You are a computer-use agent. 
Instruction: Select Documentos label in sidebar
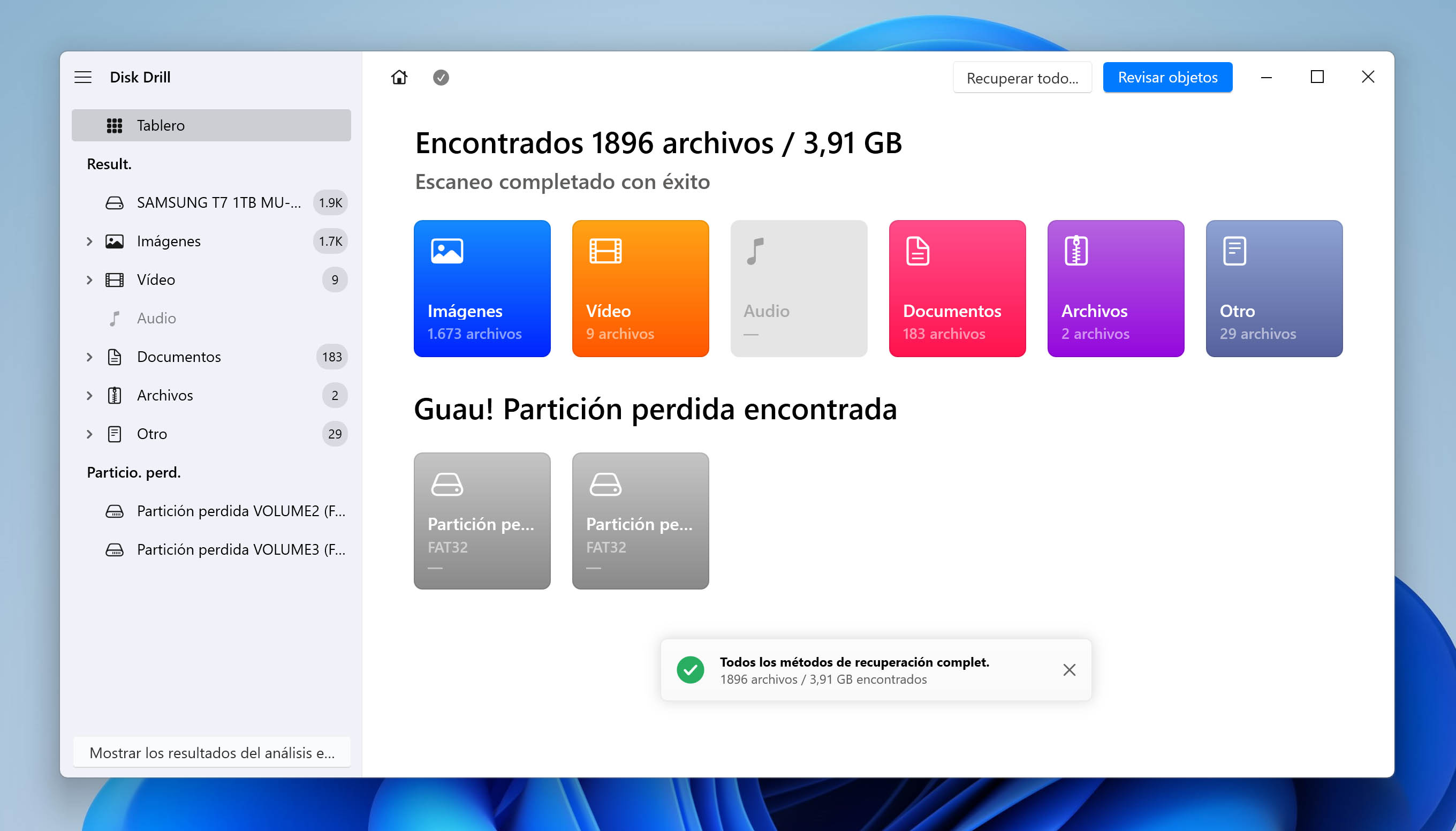pyautogui.click(x=179, y=357)
